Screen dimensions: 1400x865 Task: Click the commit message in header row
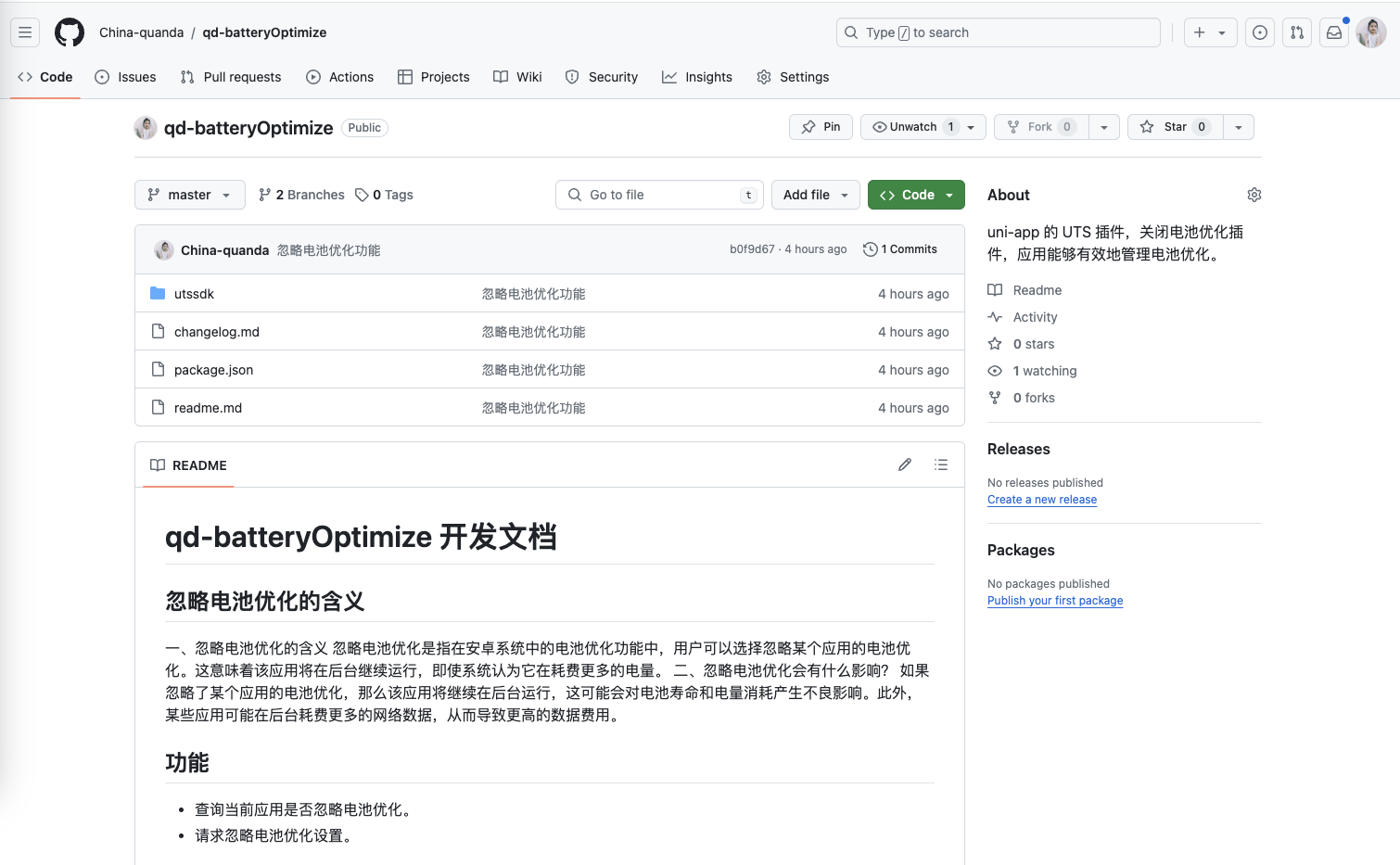(x=329, y=250)
